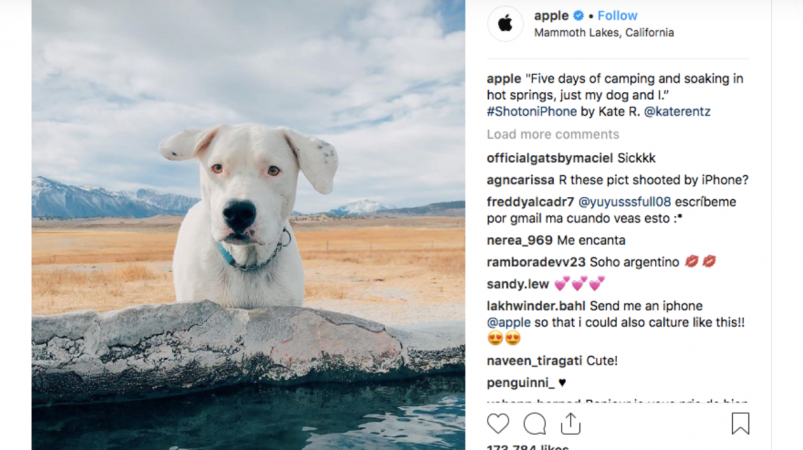Save the post with the bookmark icon
This screenshot has width=803, height=450.
[740, 424]
